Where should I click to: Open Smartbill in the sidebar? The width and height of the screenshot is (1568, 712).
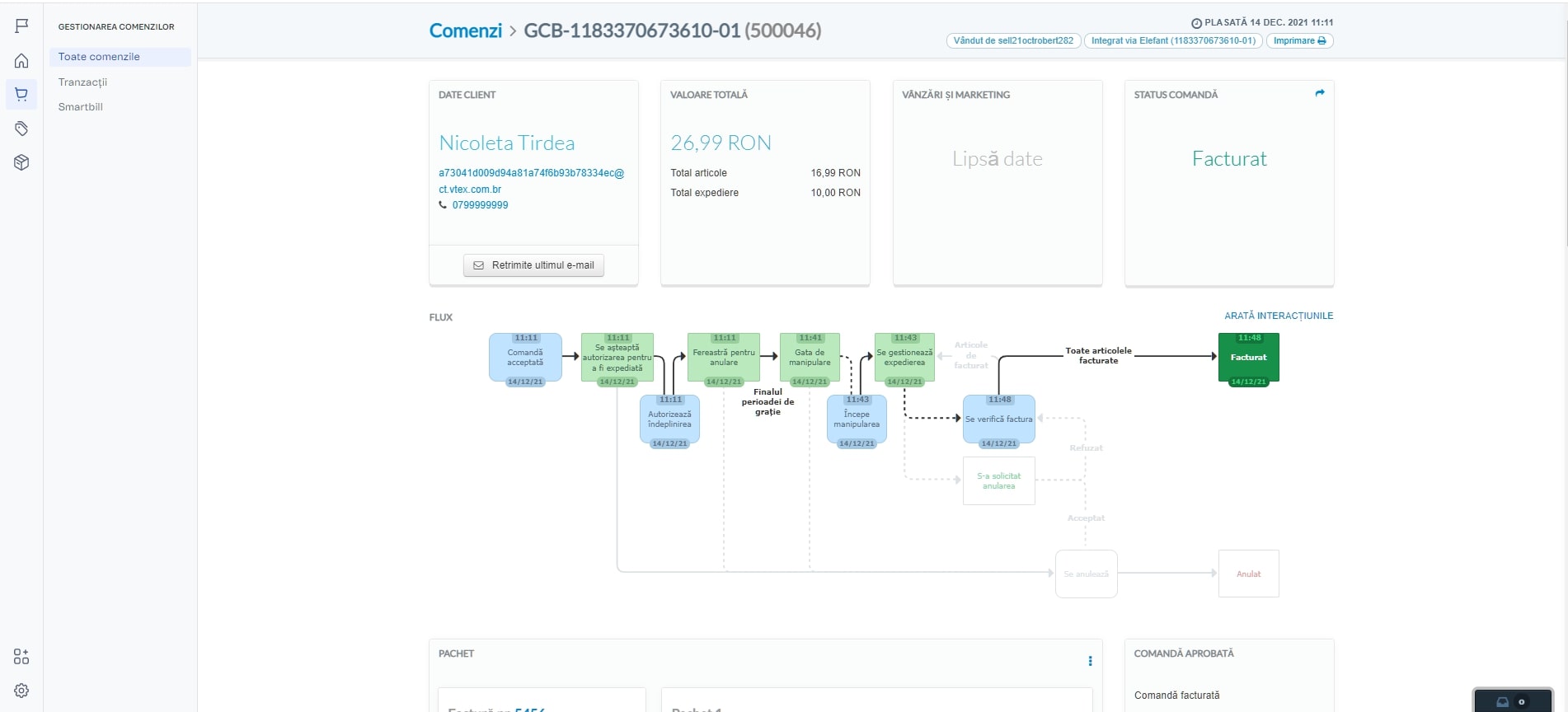point(81,107)
